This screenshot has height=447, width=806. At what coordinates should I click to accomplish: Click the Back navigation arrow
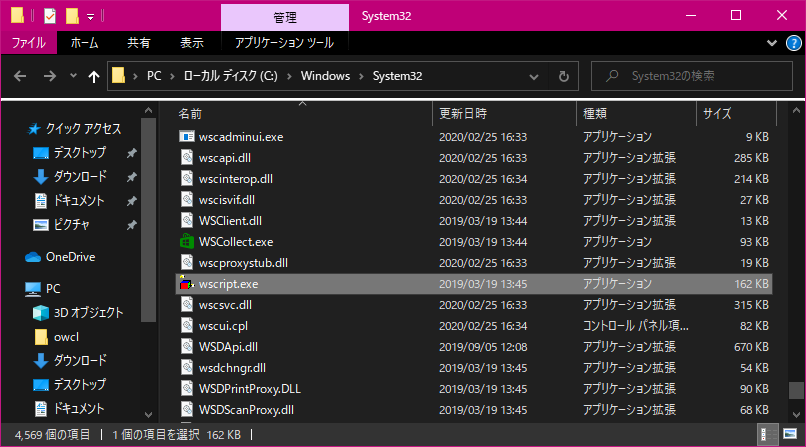[x=21, y=76]
